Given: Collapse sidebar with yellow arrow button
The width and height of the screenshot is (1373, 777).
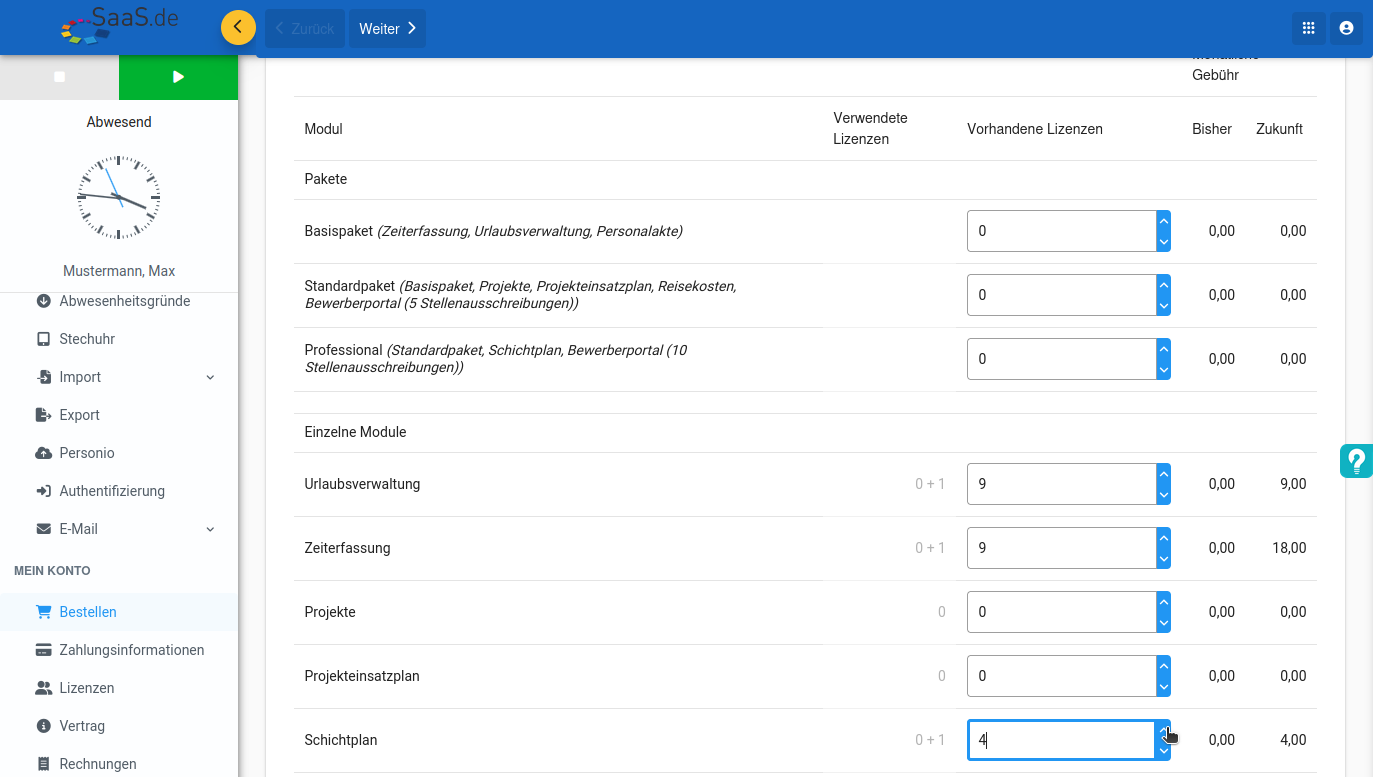Looking at the screenshot, I should pyautogui.click(x=238, y=27).
